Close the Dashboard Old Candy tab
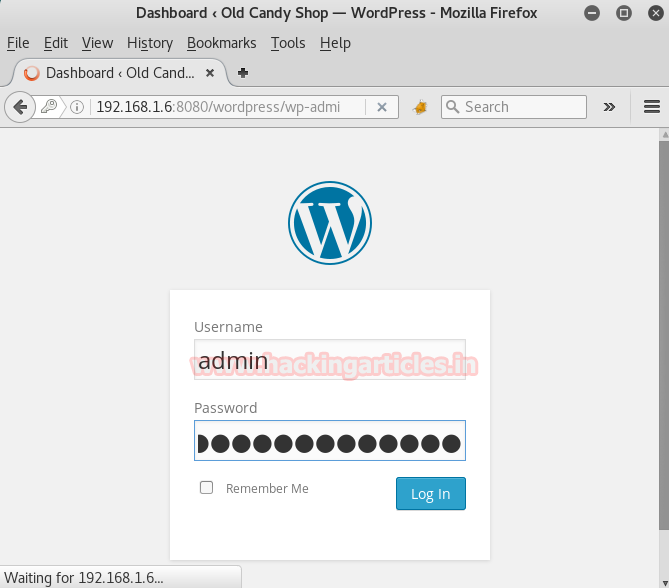This screenshot has width=669, height=588. (209, 73)
